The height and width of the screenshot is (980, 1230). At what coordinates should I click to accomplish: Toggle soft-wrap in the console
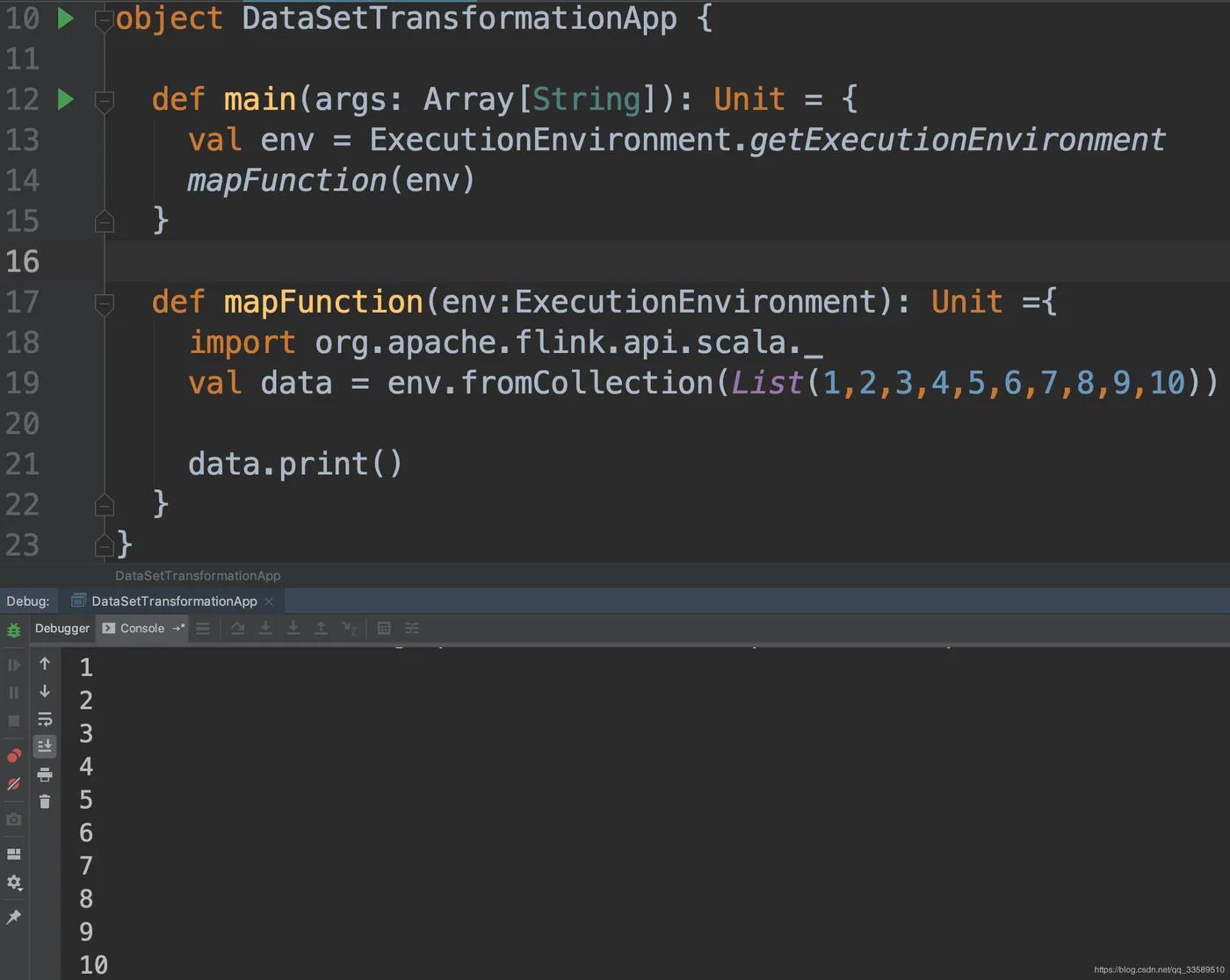point(45,719)
